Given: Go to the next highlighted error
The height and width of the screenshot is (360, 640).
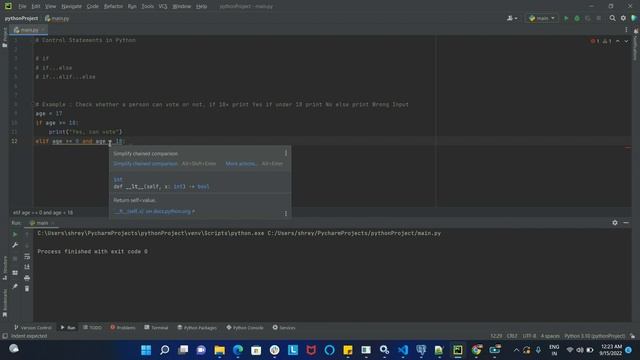Looking at the screenshot, I should [626, 41].
